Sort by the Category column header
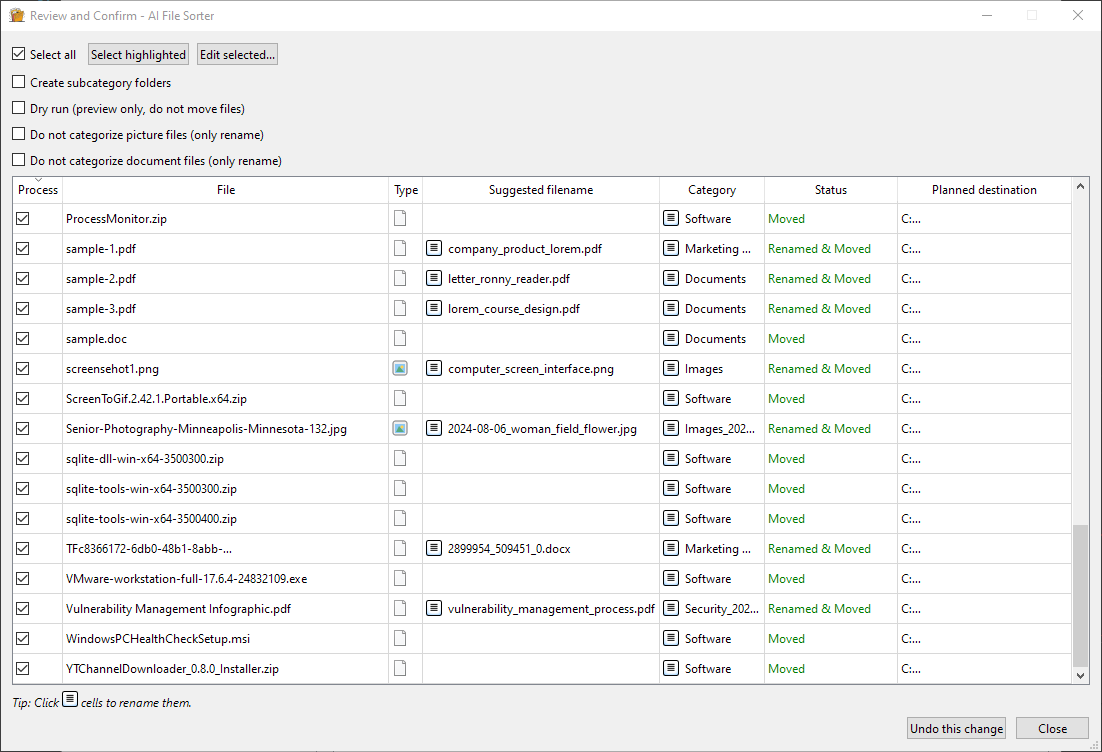The height and width of the screenshot is (752, 1102). click(x=711, y=190)
